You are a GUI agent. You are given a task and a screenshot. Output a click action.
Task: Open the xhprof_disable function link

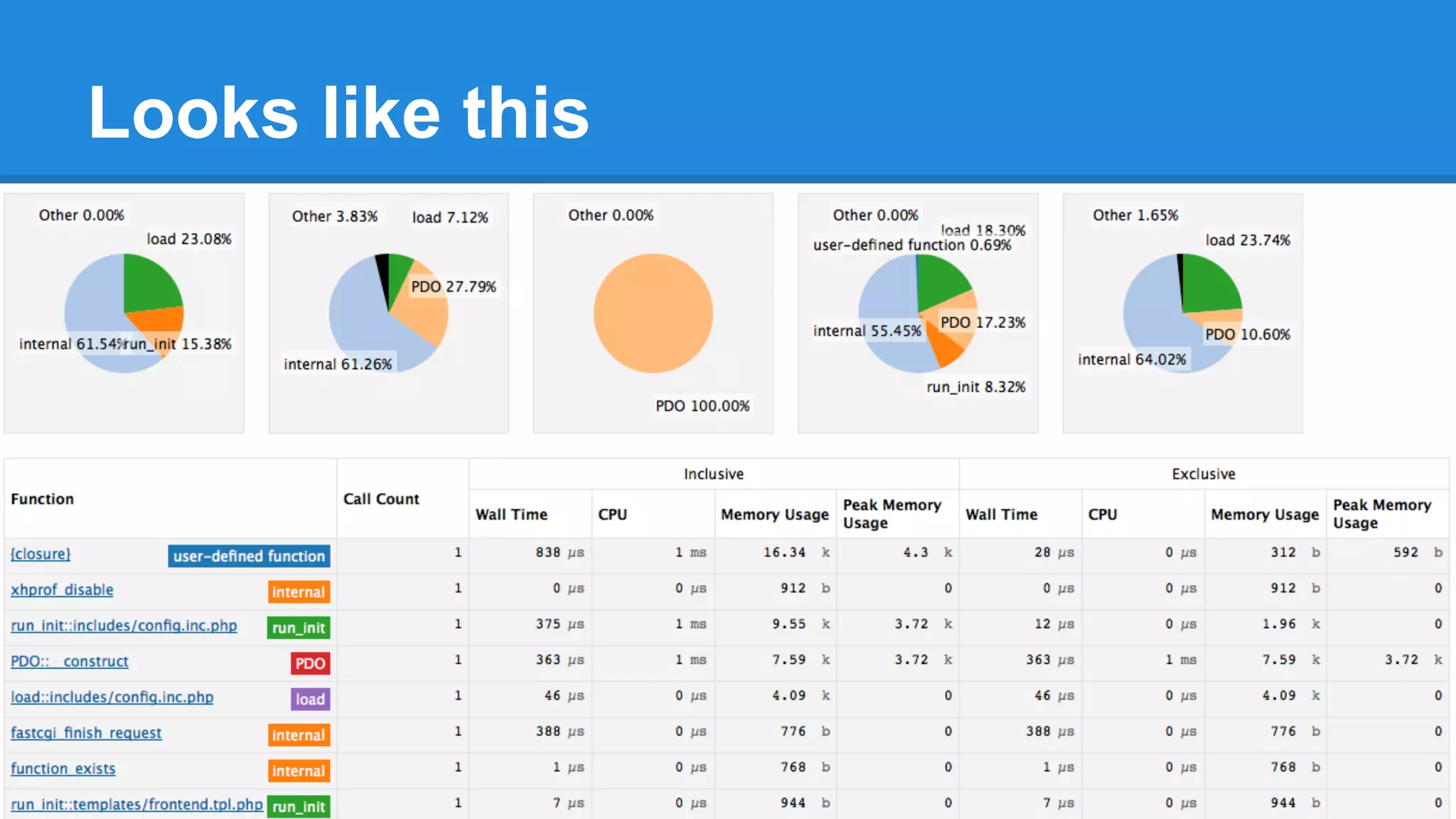pos(62,589)
